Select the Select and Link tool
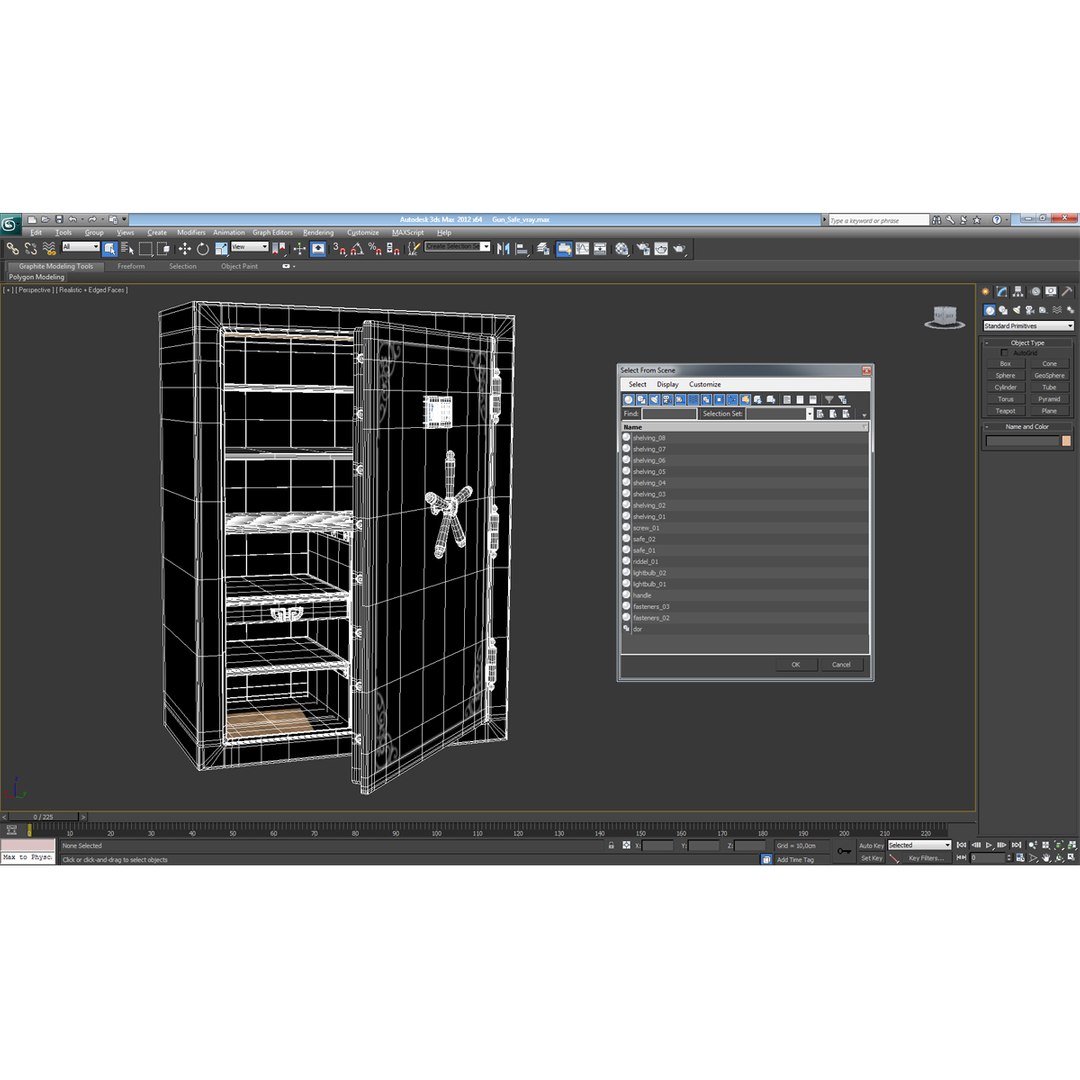 tap(12, 249)
